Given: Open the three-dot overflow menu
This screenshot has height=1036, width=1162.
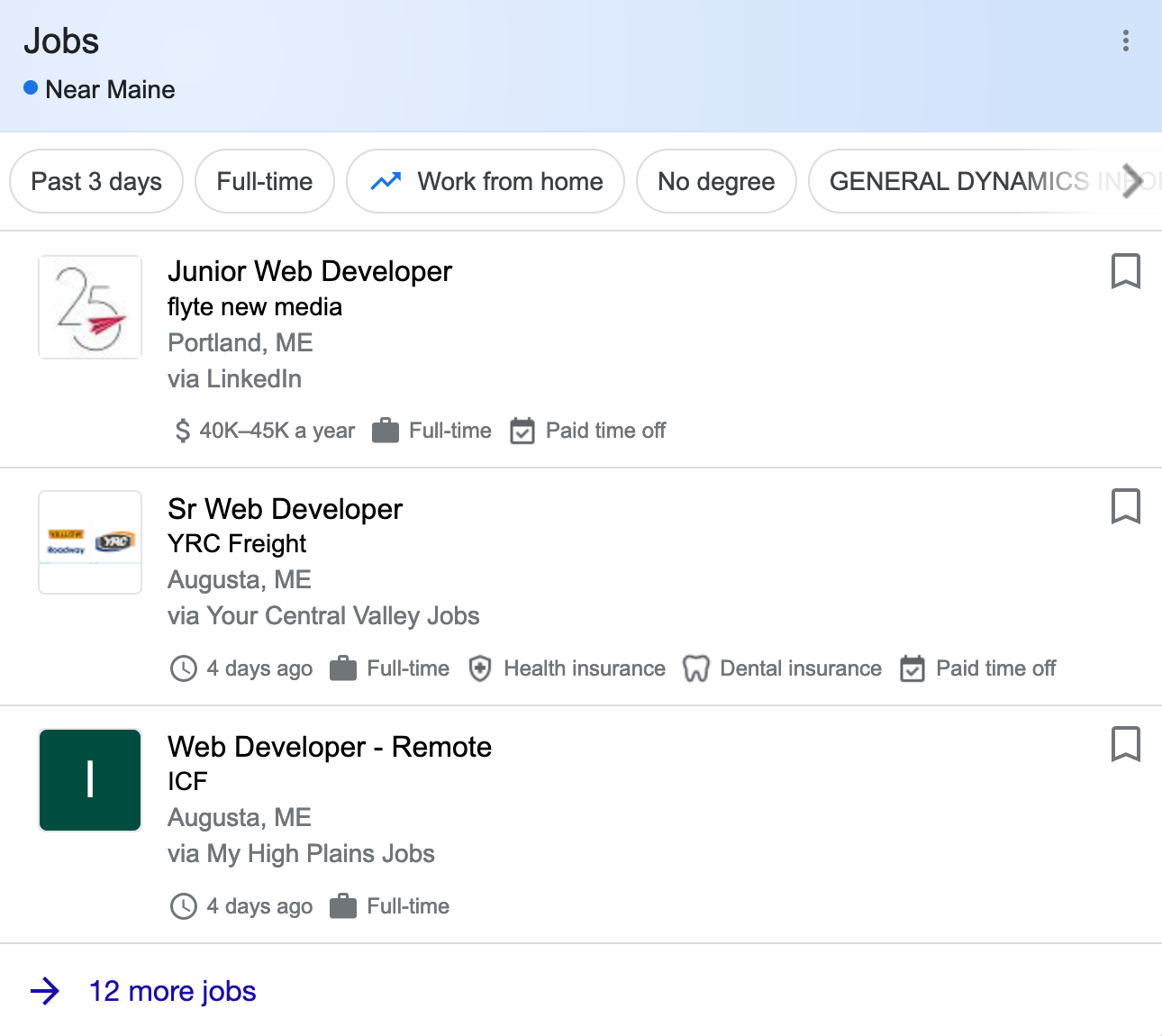Looking at the screenshot, I should pyautogui.click(x=1125, y=41).
